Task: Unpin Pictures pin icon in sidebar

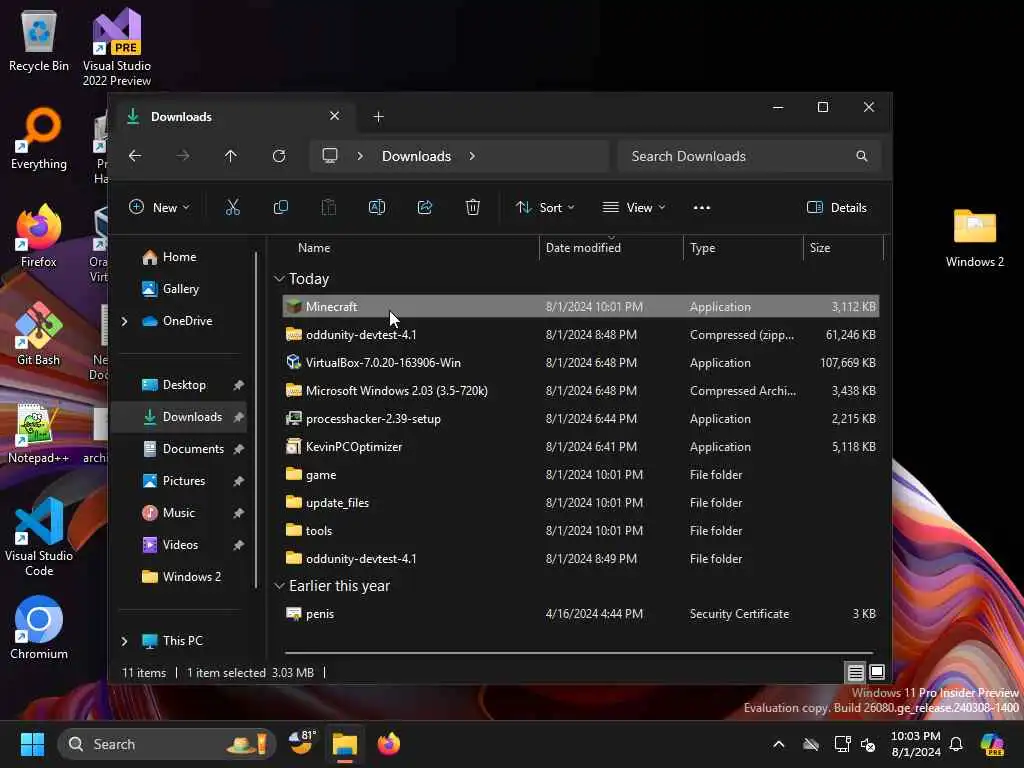Action: click(238, 481)
